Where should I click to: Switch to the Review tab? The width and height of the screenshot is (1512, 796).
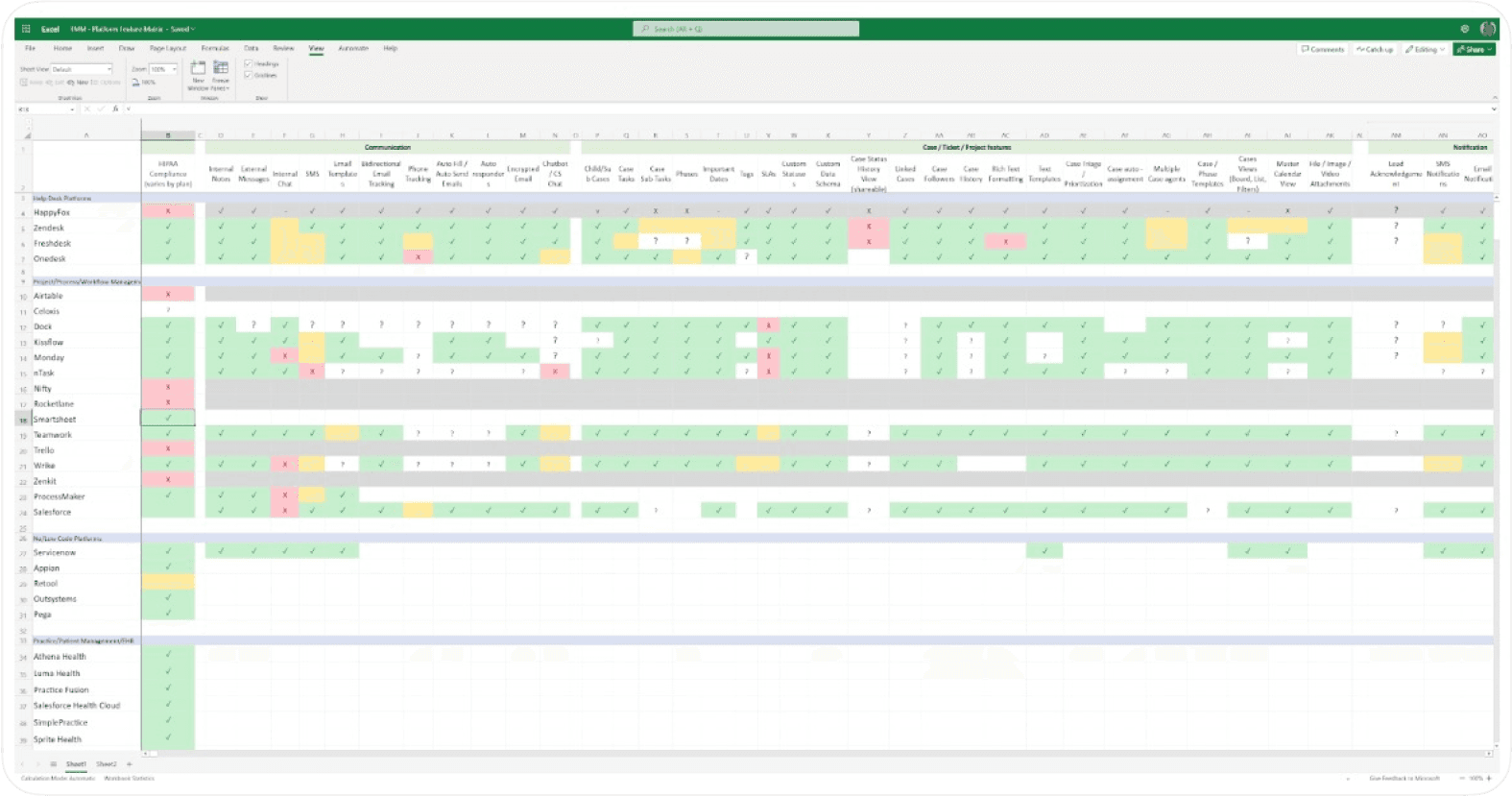click(x=283, y=48)
